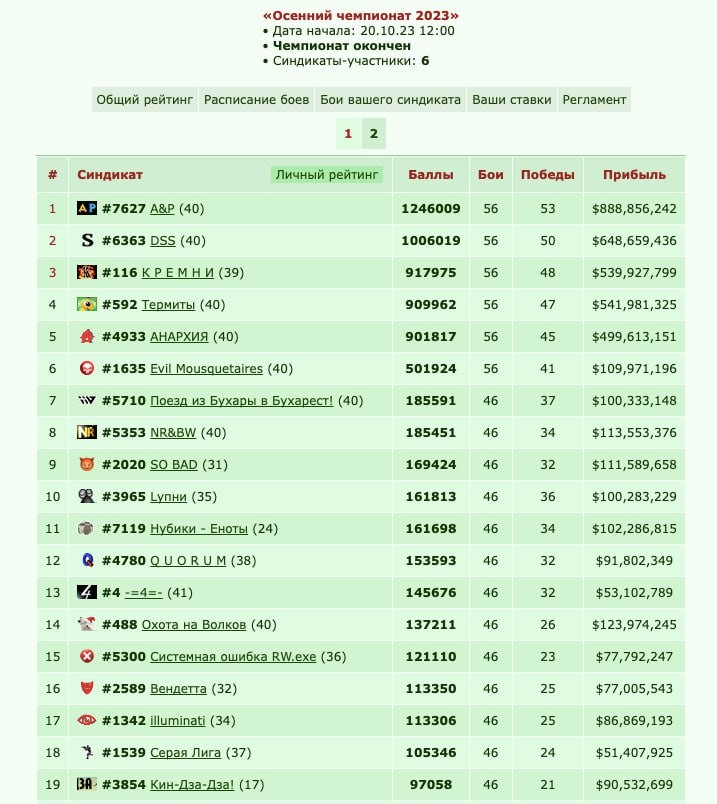The height and width of the screenshot is (804, 717).
Task: Switch to Личный рейтинг view
Action: click(327, 174)
